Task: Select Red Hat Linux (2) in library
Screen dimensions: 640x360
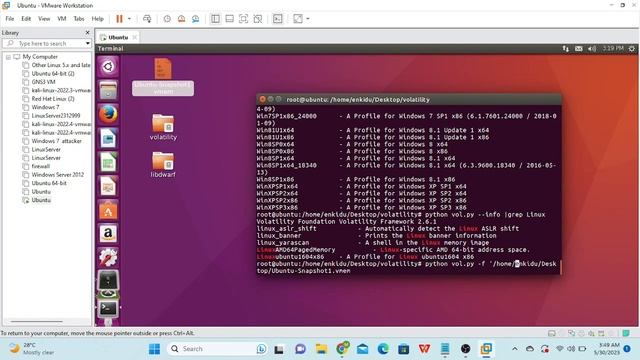Action: point(49,99)
